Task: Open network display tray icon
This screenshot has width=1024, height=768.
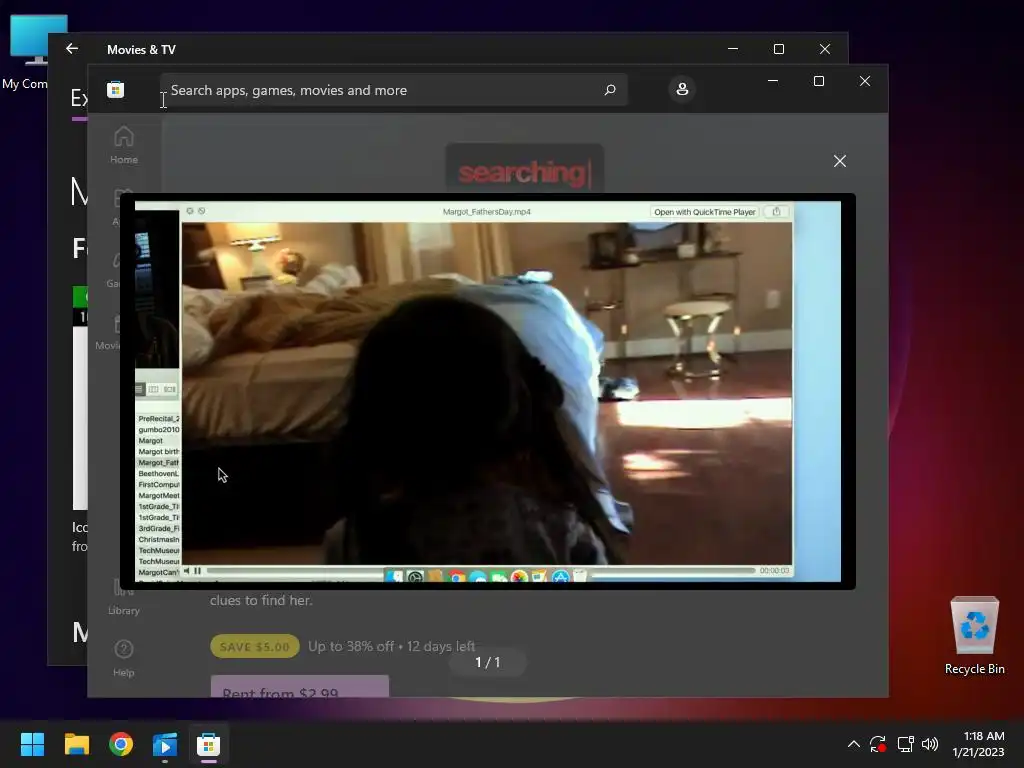Action: point(905,744)
